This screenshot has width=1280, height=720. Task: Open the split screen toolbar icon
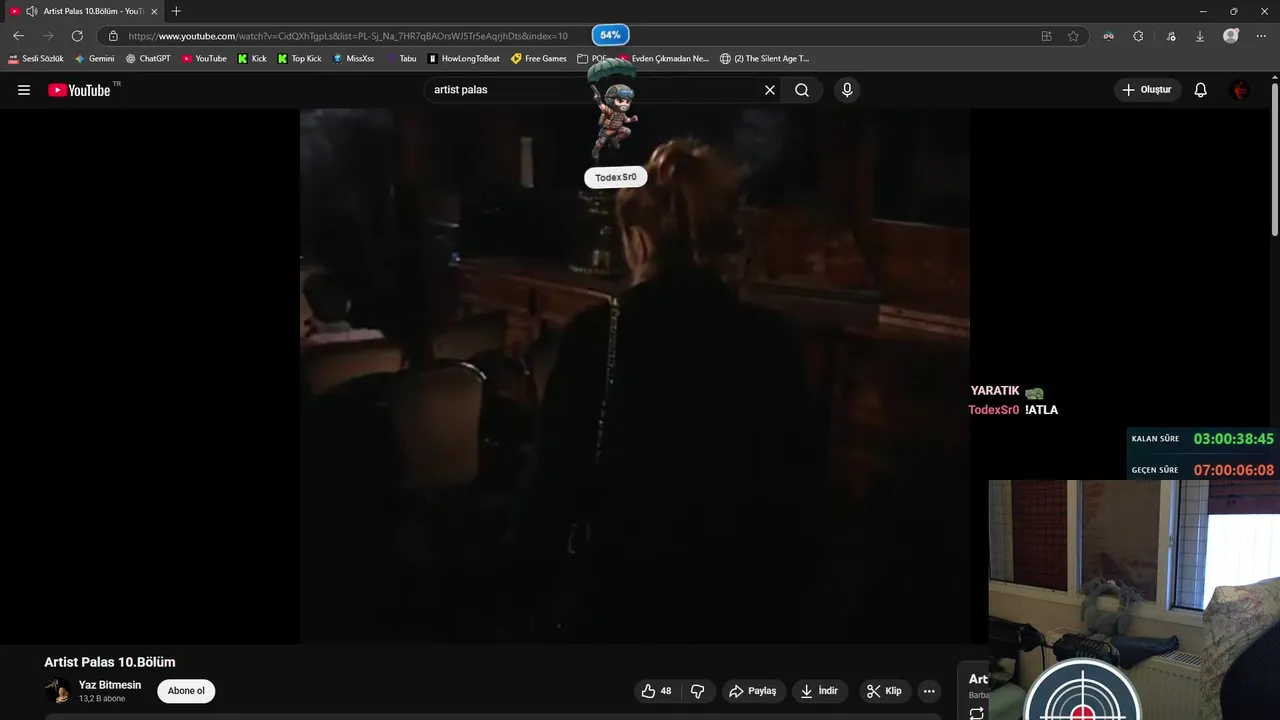tap(1046, 36)
